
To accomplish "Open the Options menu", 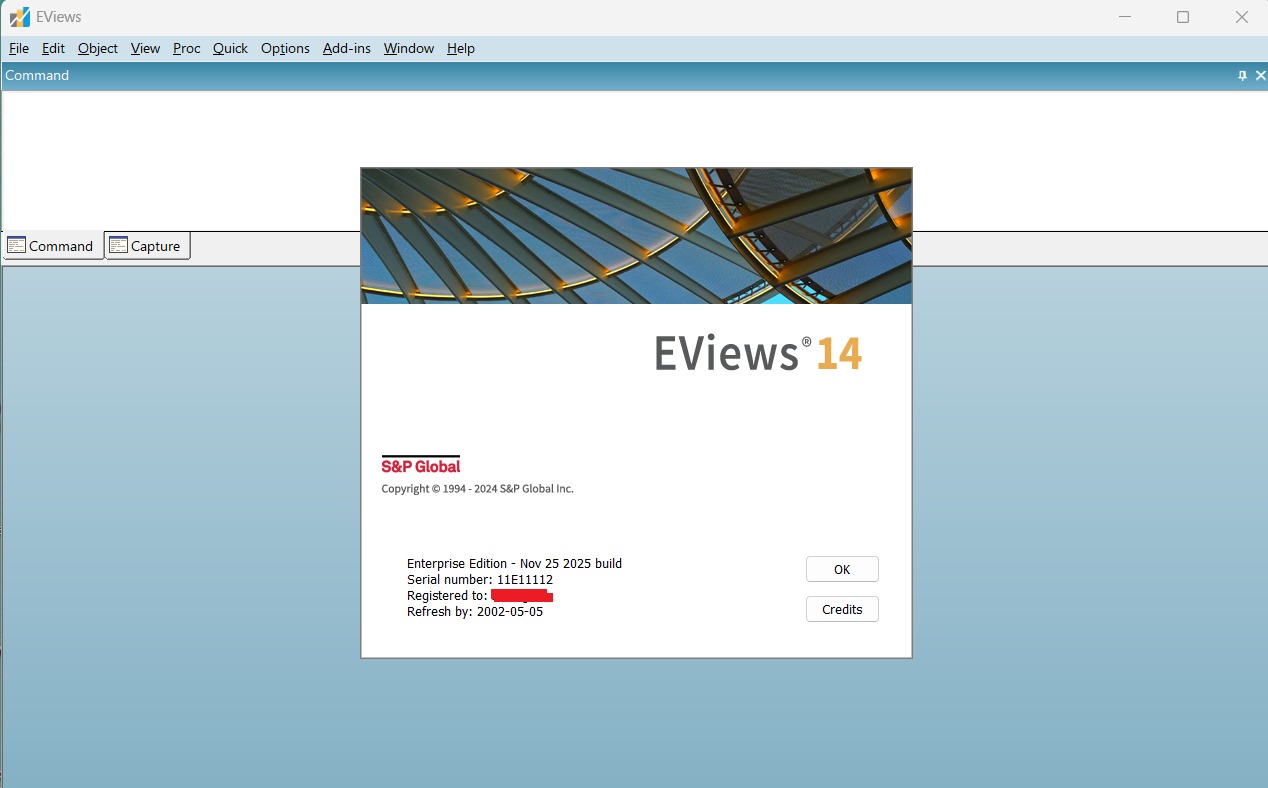I will click(285, 48).
